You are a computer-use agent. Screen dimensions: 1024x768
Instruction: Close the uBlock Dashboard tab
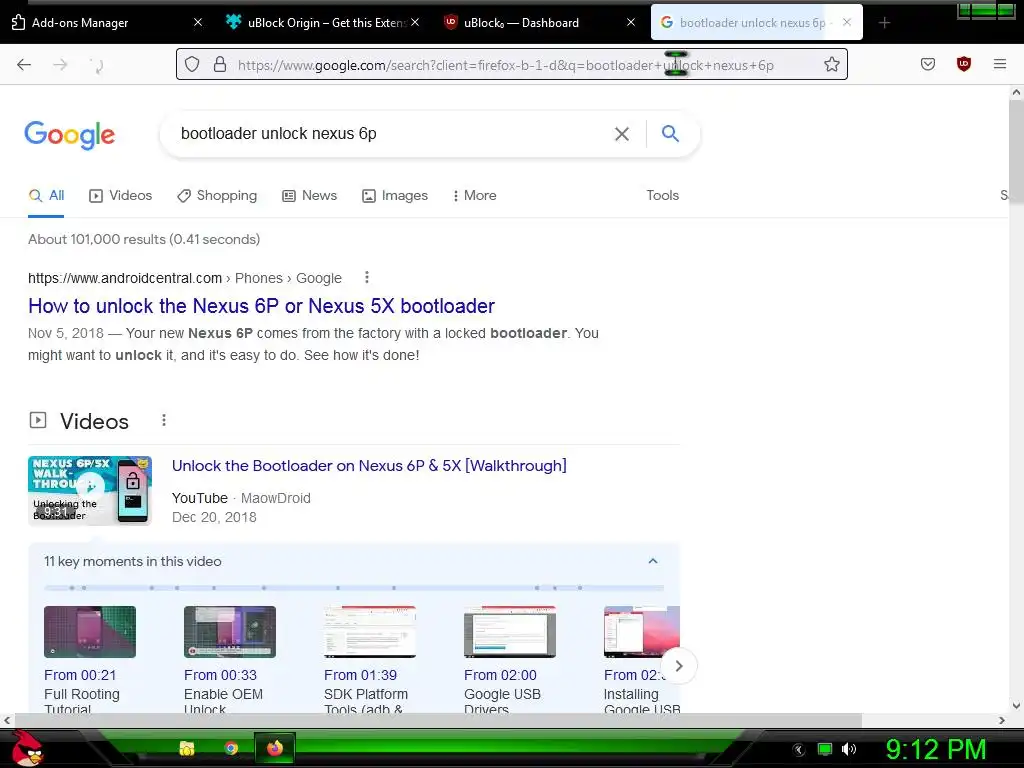(630, 22)
